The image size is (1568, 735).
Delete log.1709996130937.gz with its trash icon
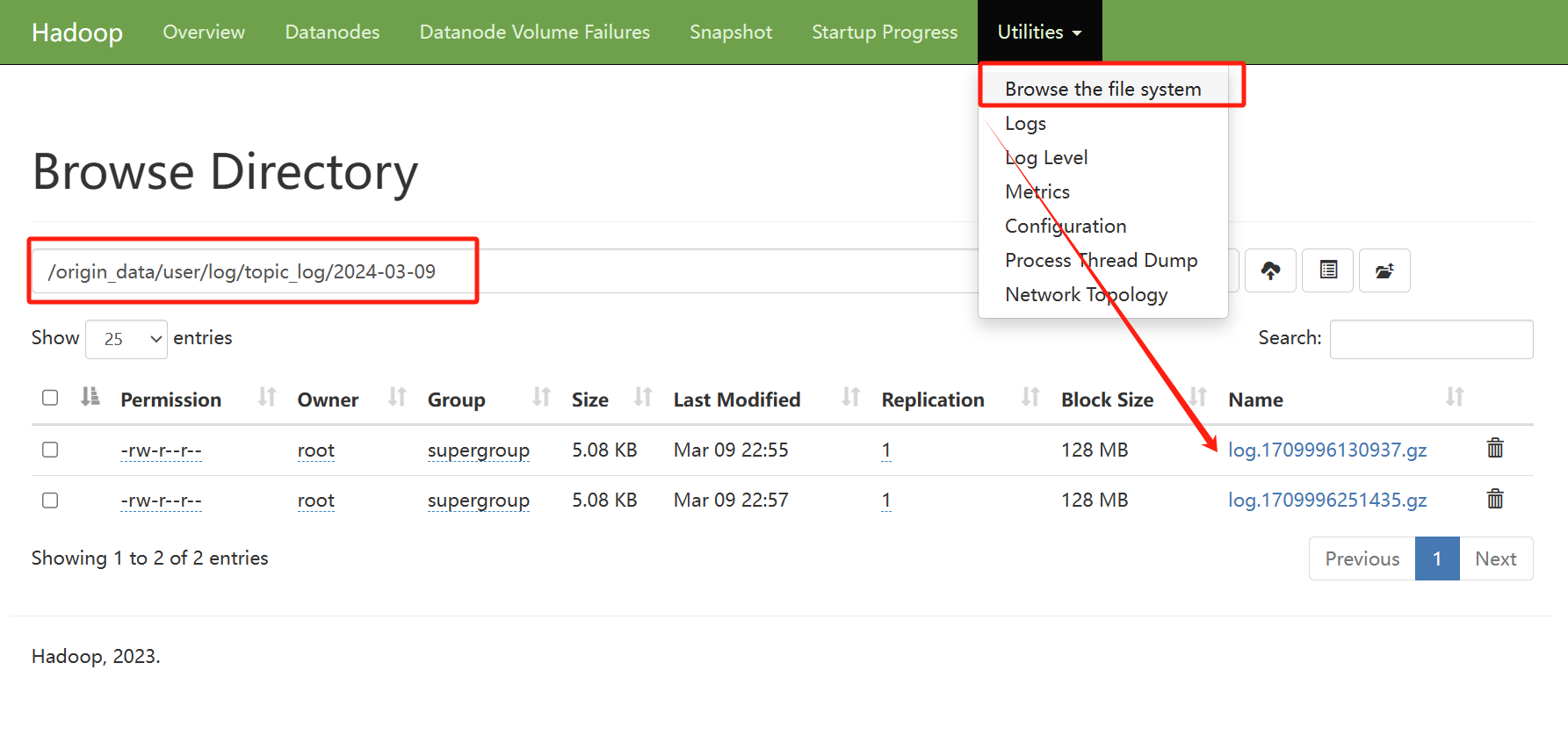(x=1495, y=449)
